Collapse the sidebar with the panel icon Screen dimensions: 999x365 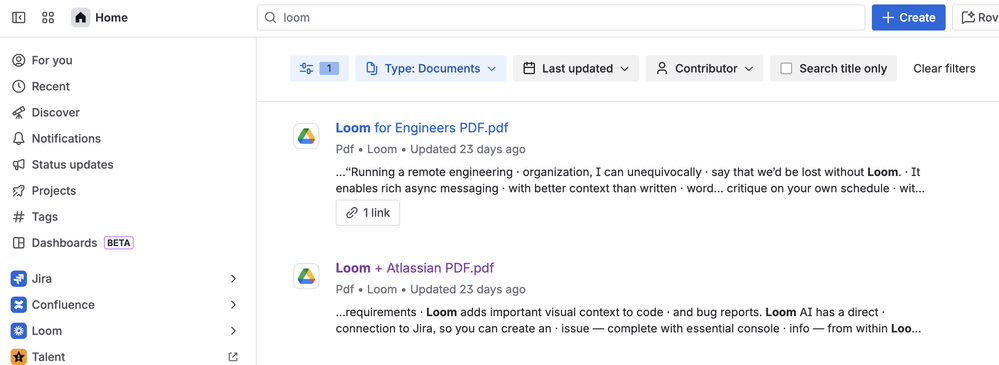click(x=18, y=18)
